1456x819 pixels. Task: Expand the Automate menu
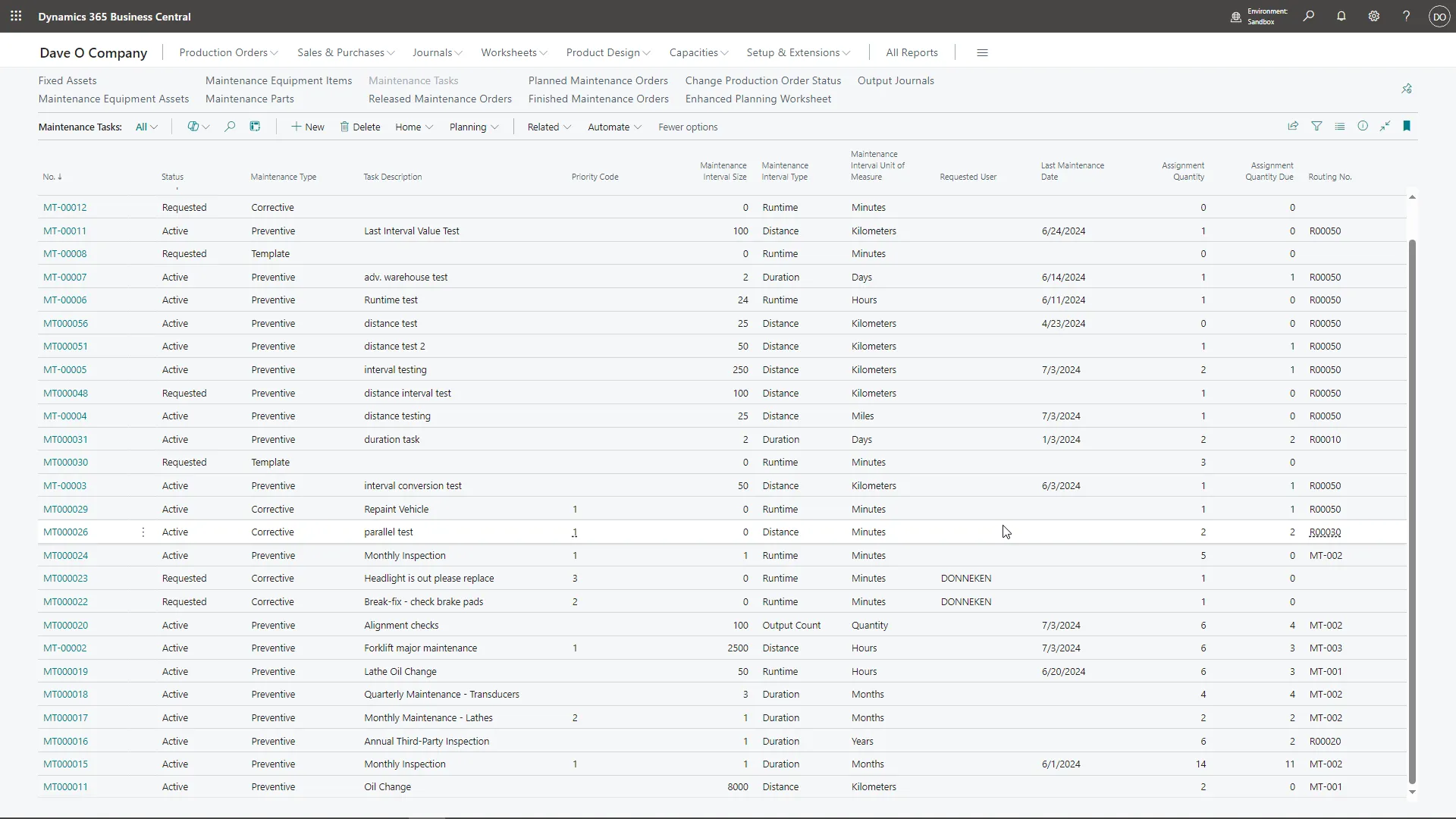[x=613, y=127]
